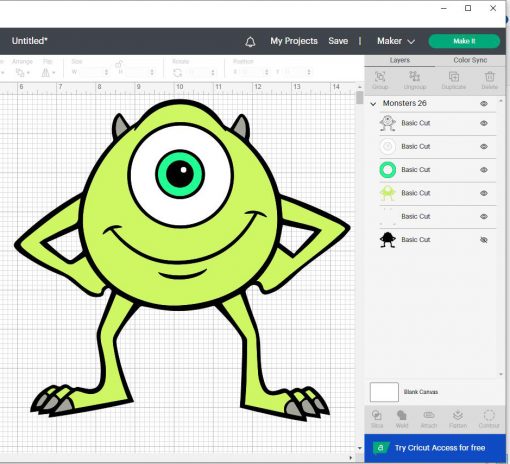
Task: Click the monster's green iris on canvas
Action: click(x=180, y=174)
